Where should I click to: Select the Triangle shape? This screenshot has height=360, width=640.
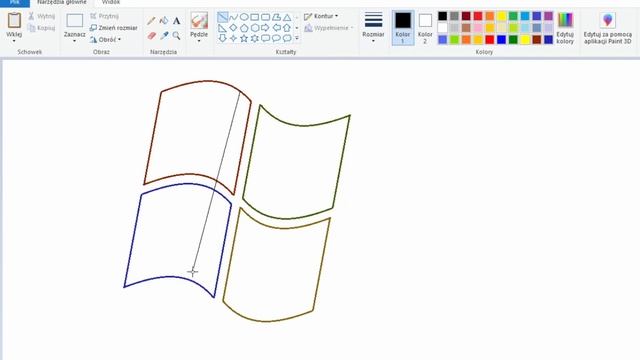[x=287, y=17]
